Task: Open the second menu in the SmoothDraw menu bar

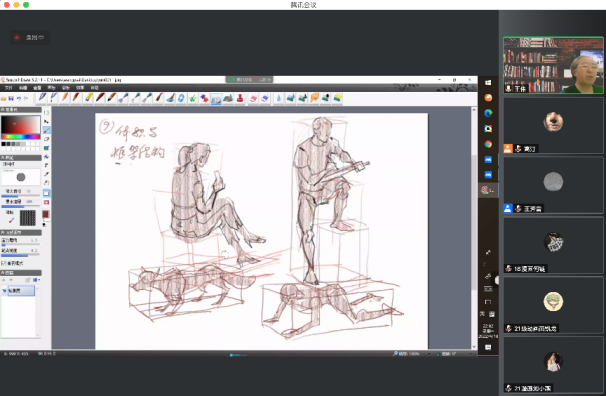Action: tap(22, 88)
